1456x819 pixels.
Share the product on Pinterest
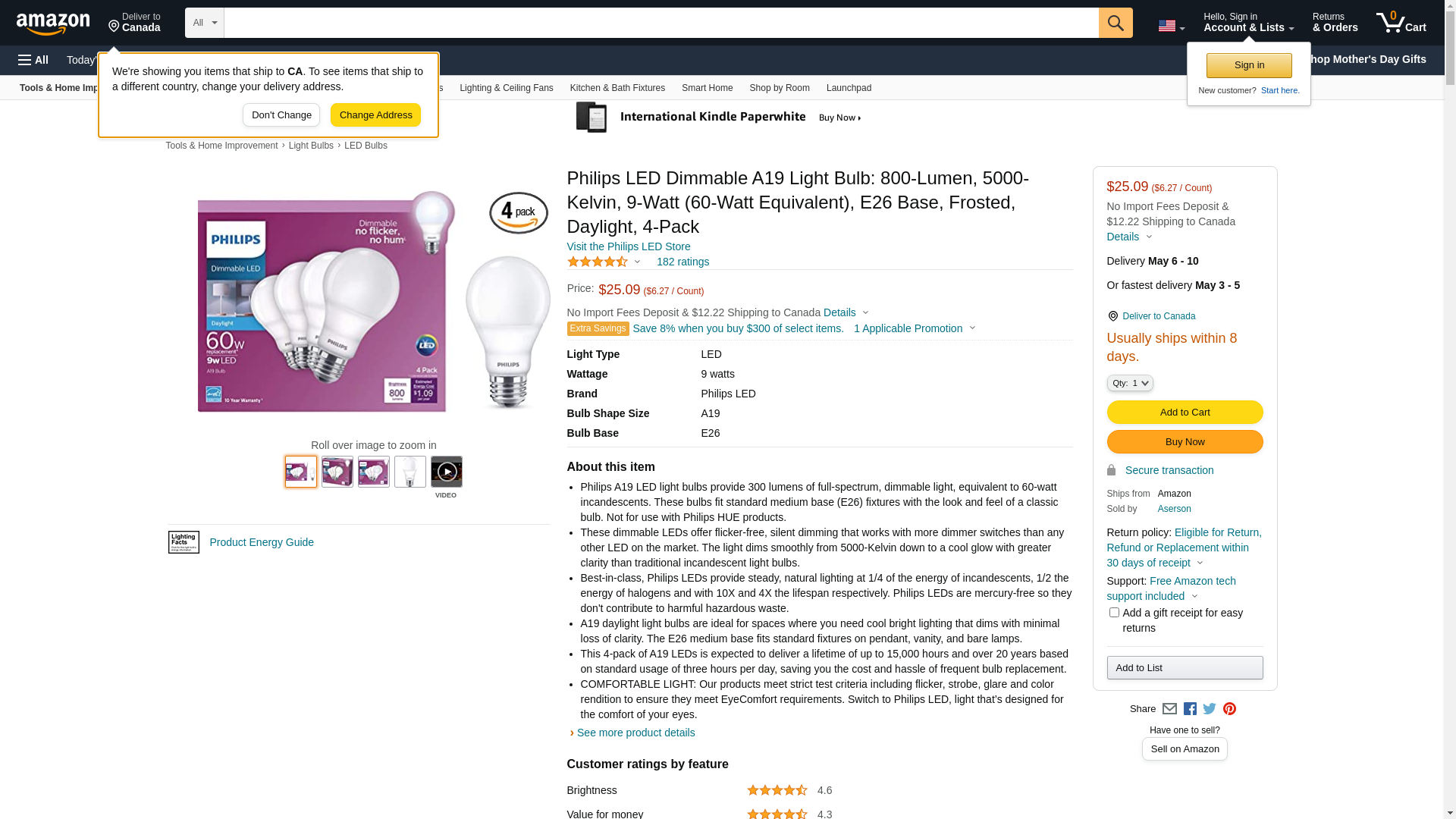(x=1229, y=709)
